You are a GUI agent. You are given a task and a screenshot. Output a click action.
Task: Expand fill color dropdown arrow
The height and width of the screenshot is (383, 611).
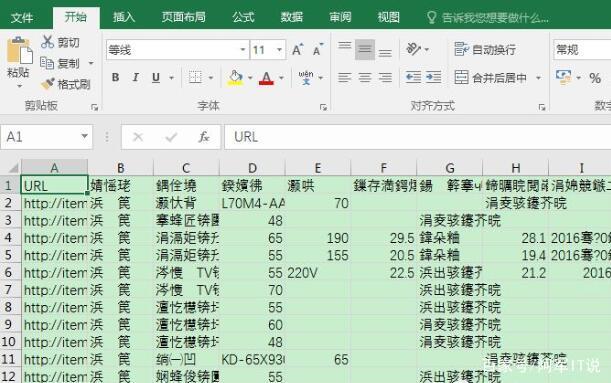point(250,78)
